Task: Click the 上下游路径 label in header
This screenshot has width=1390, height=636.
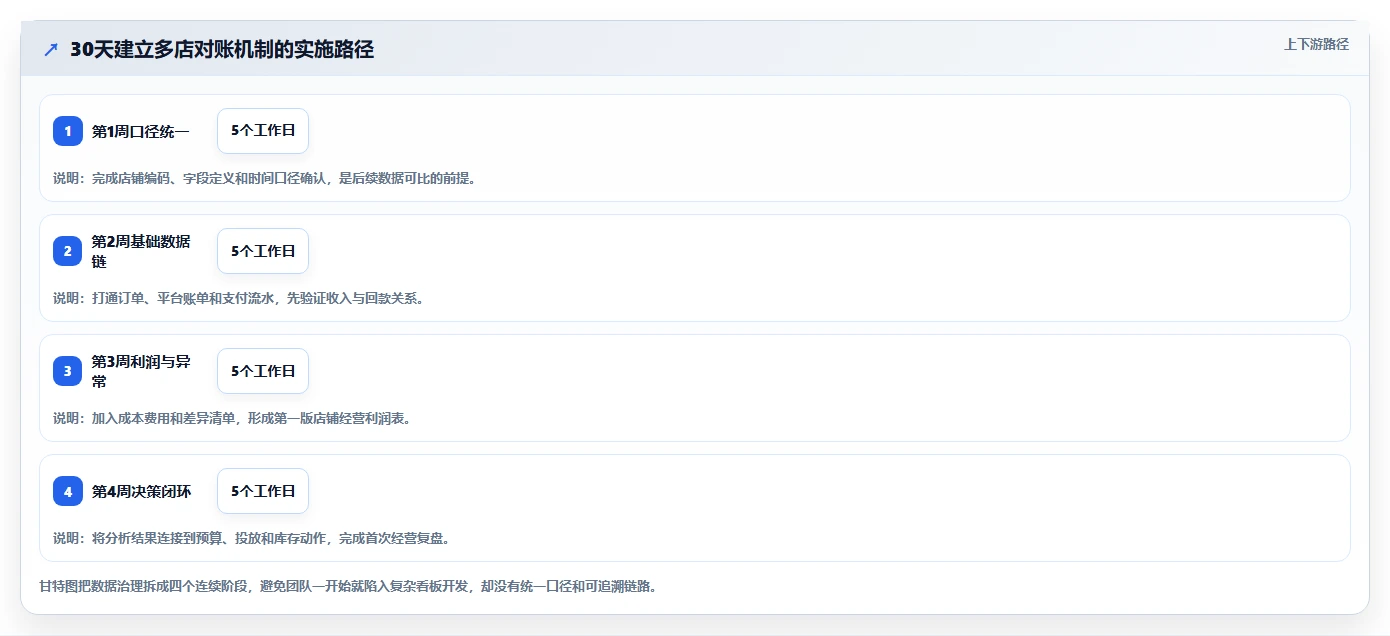Action: pos(1316,44)
